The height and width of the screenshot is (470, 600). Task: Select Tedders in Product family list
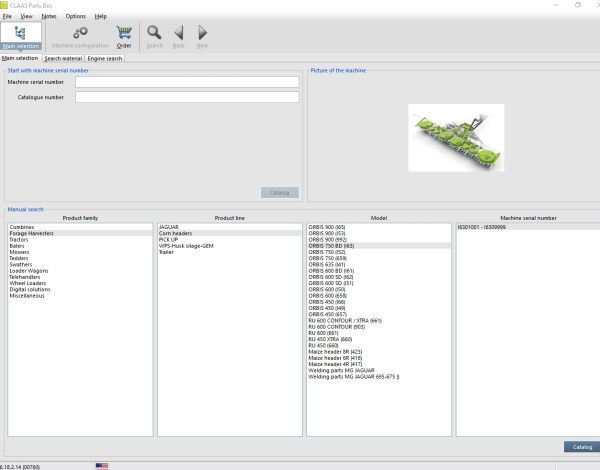80,258
